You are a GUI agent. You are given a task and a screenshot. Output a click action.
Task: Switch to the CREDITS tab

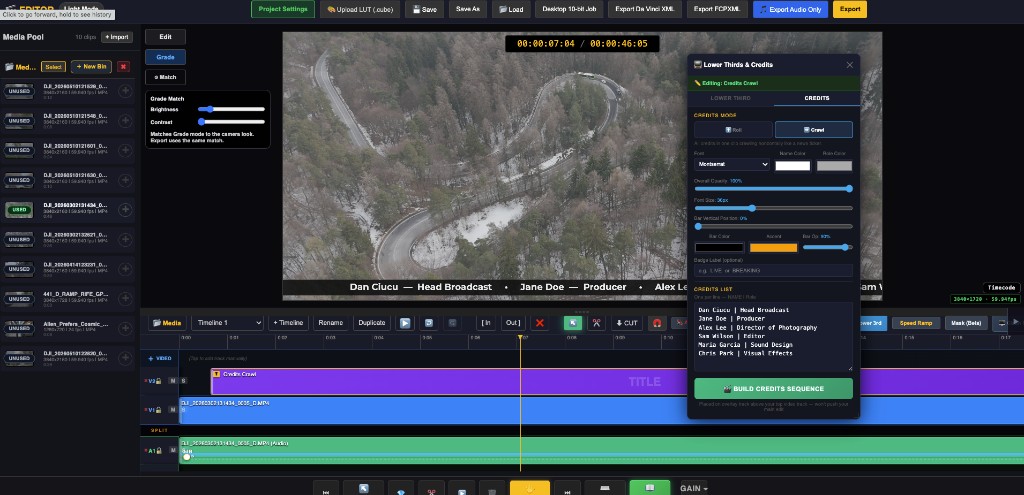click(817, 98)
